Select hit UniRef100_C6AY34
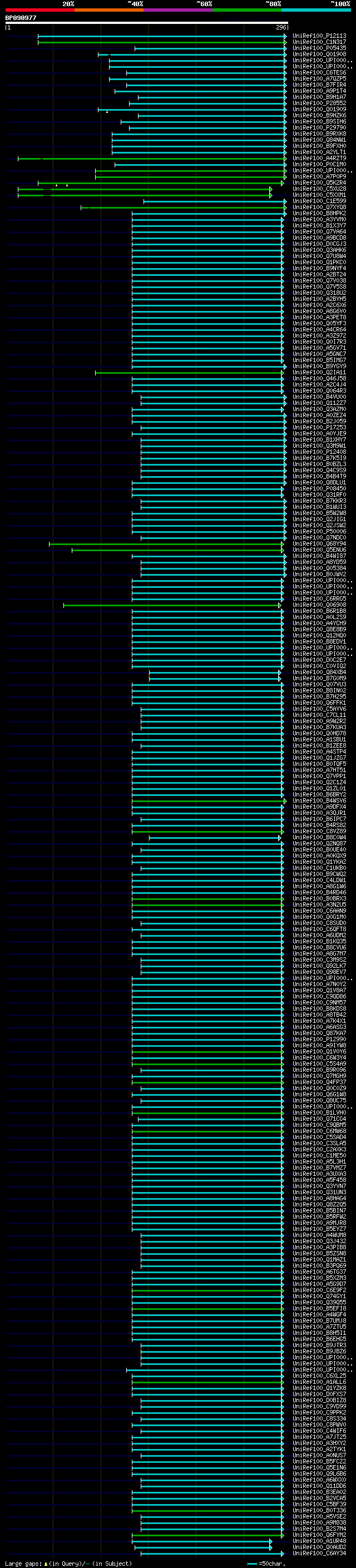 tap(319, 1554)
